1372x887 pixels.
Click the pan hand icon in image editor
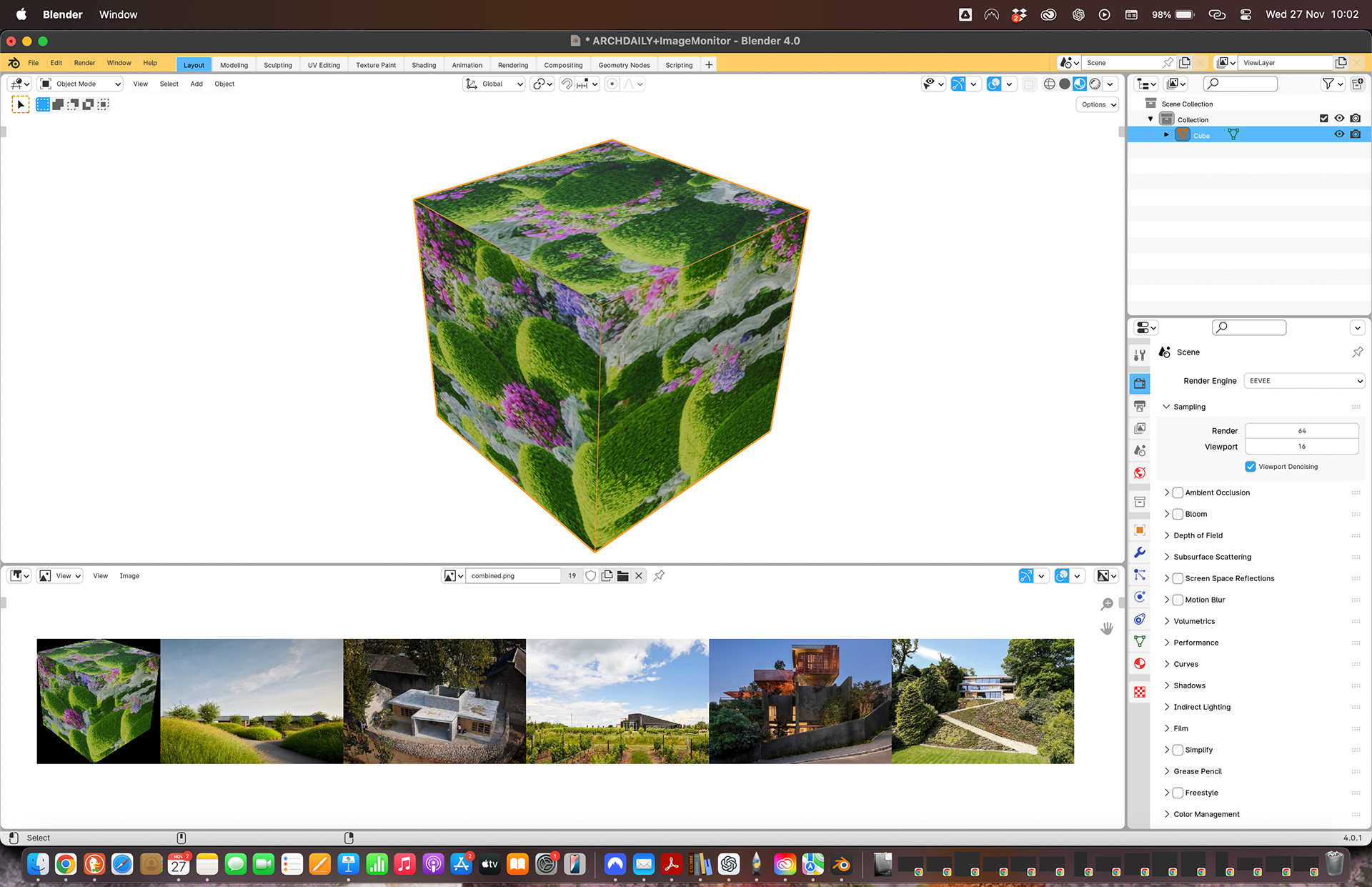pos(1107,628)
